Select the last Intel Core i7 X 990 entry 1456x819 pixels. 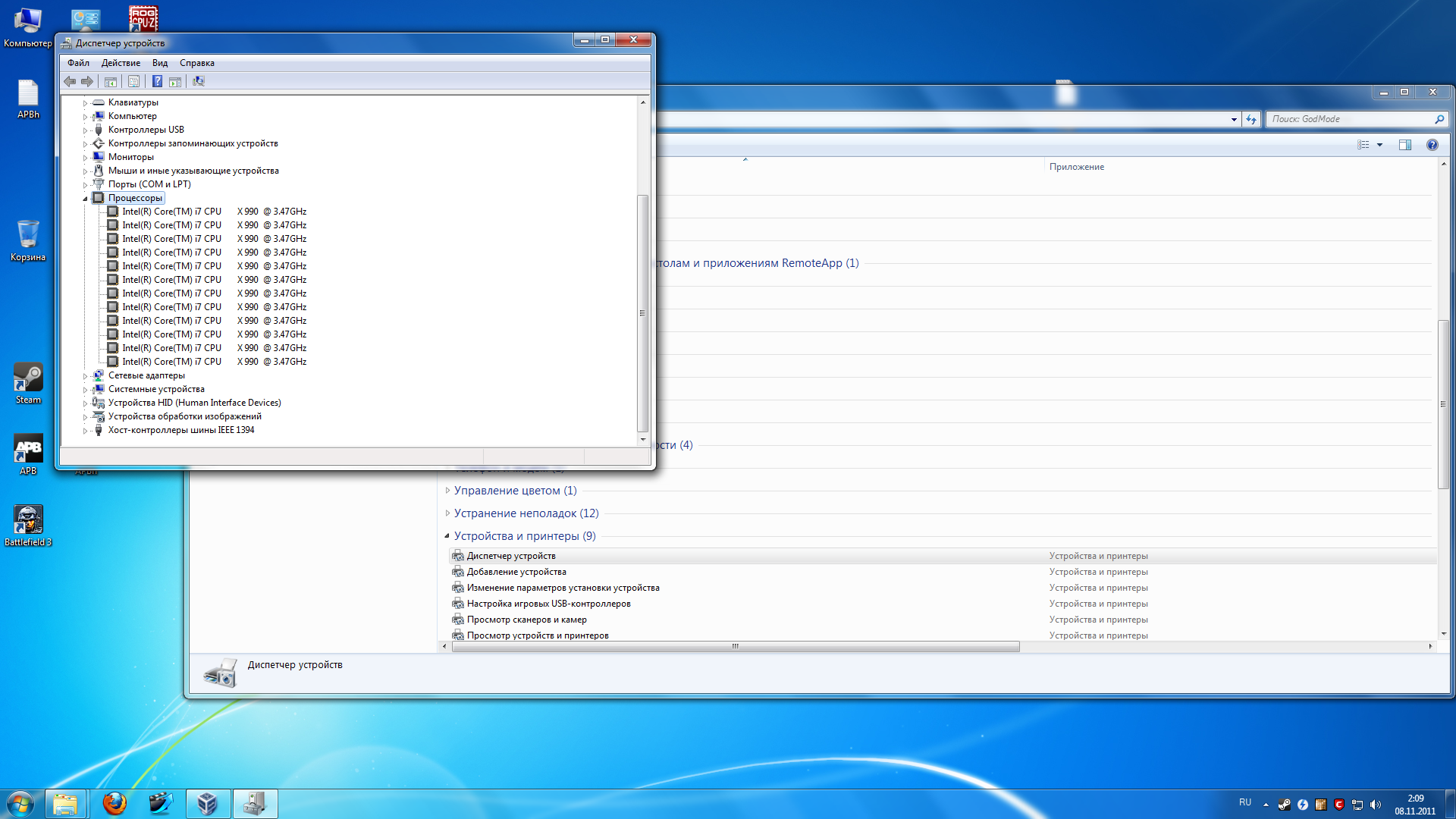coord(214,362)
